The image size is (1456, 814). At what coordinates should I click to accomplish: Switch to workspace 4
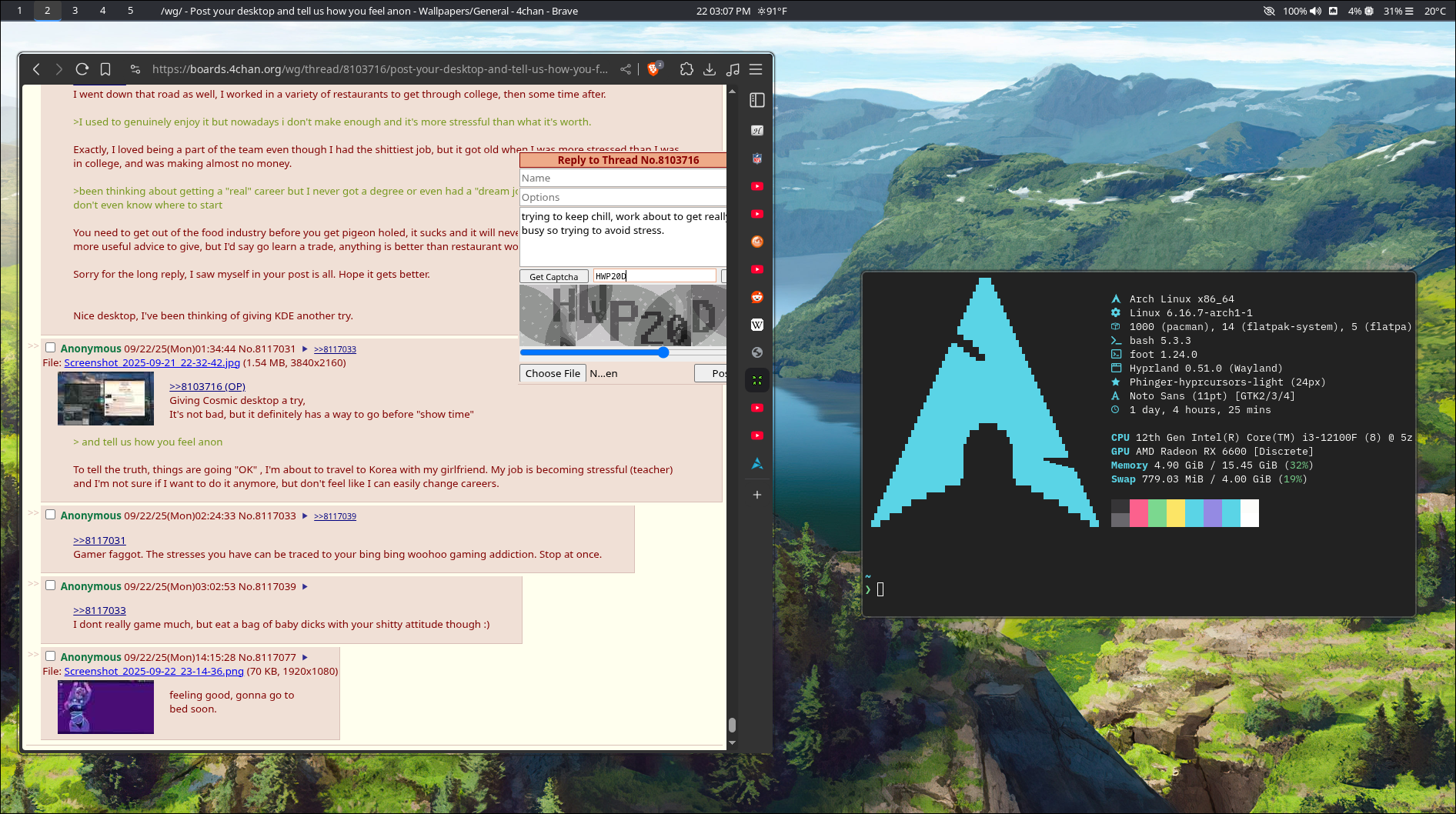(x=102, y=11)
